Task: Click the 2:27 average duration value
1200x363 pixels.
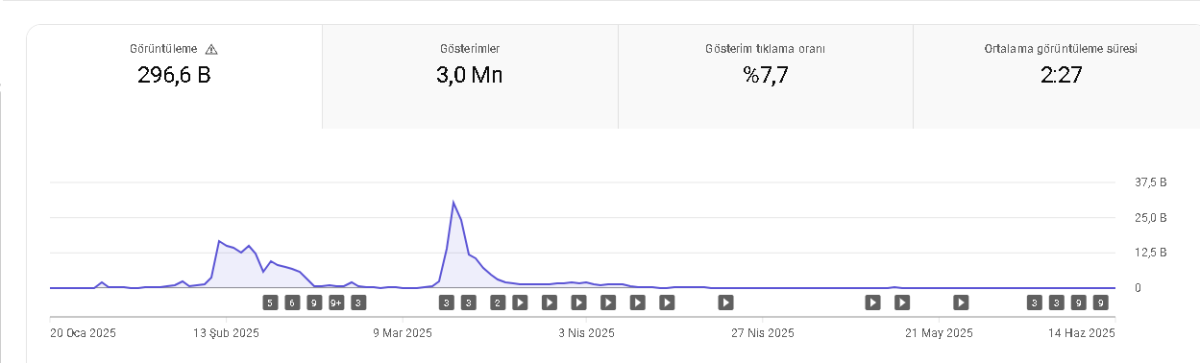Action: 1061,75
